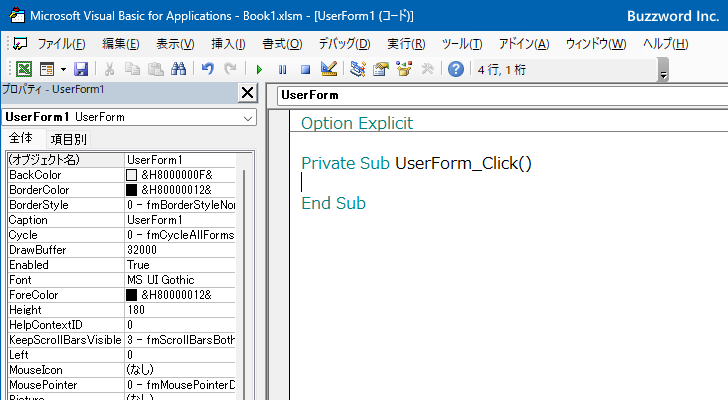Screen dimensions: 728x400
Task: Click the Break pause icon
Action: tap(282, 70)
